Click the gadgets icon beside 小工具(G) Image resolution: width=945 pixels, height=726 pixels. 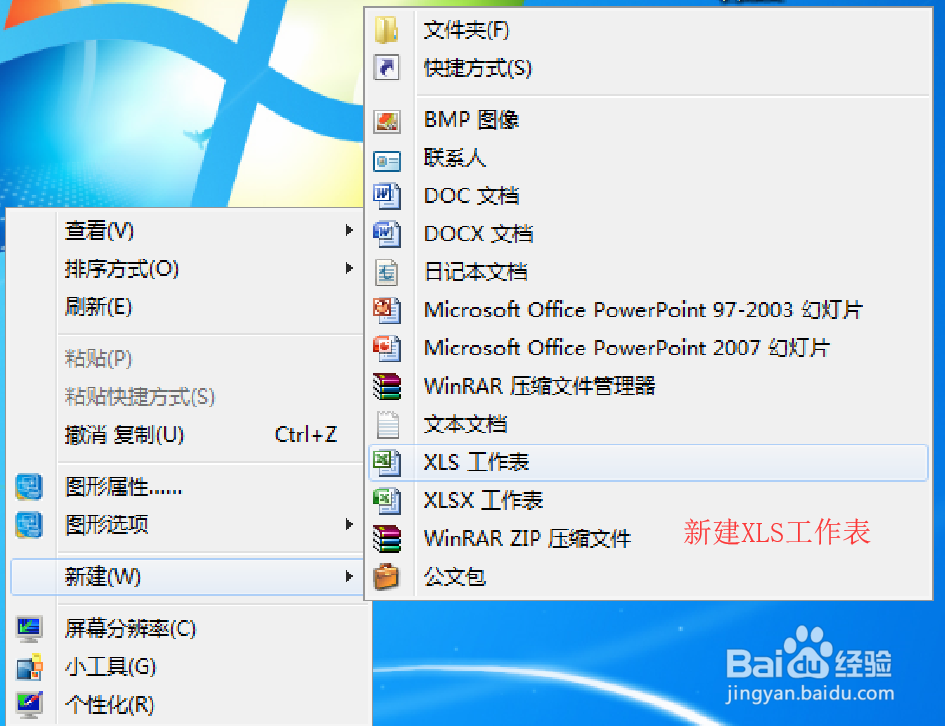tap(29, 668)
